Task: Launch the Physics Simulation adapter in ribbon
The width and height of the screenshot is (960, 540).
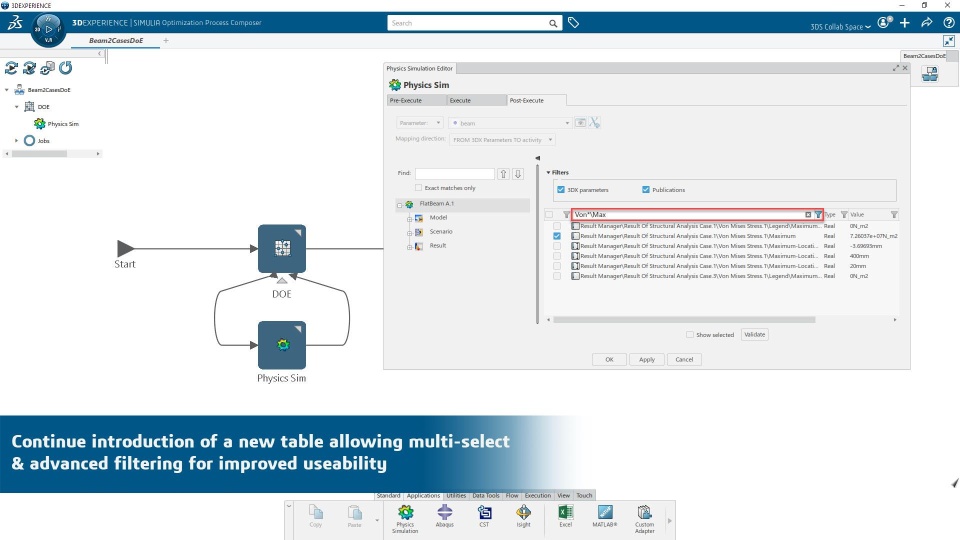Action: pos(405,519)
